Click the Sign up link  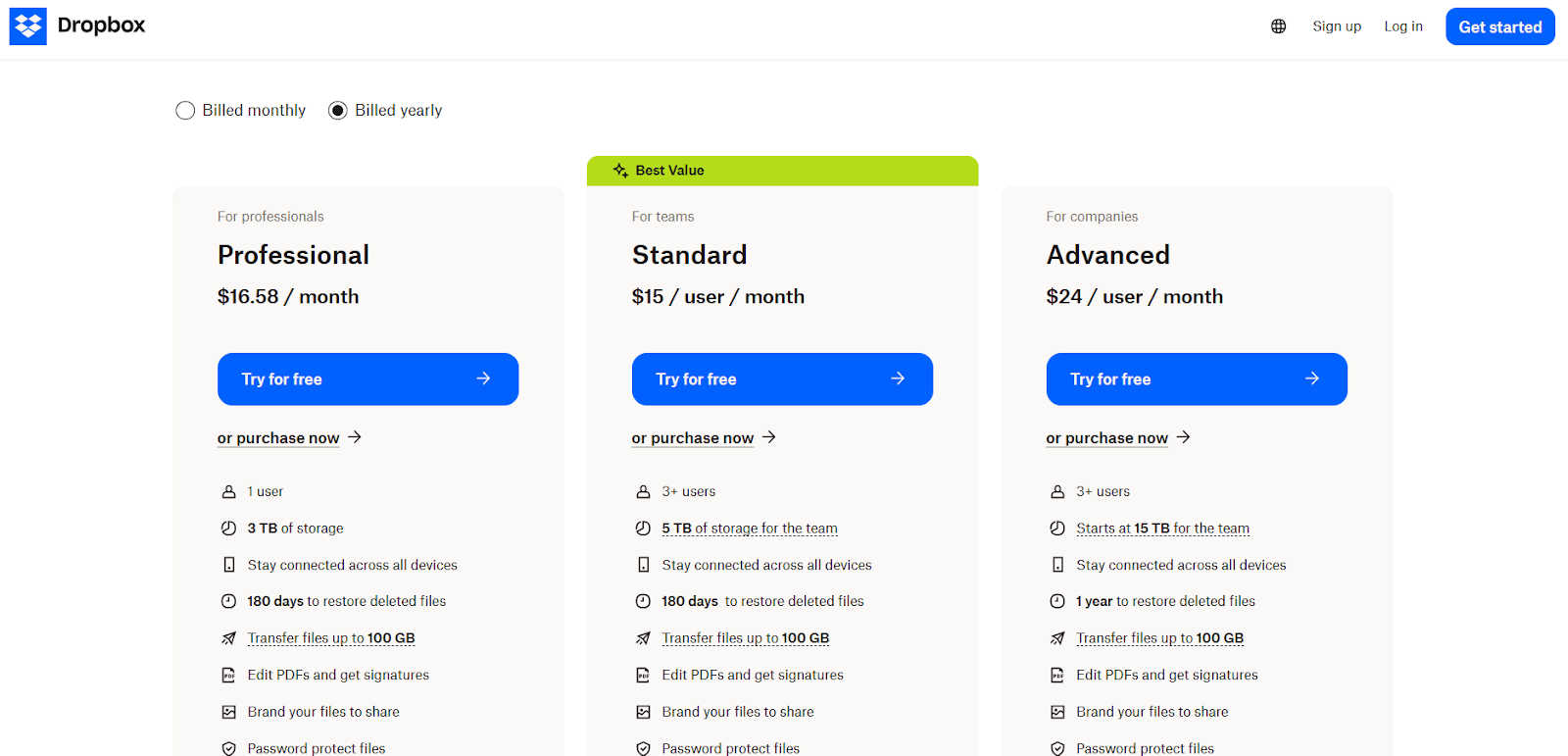tap(1337, 26)
